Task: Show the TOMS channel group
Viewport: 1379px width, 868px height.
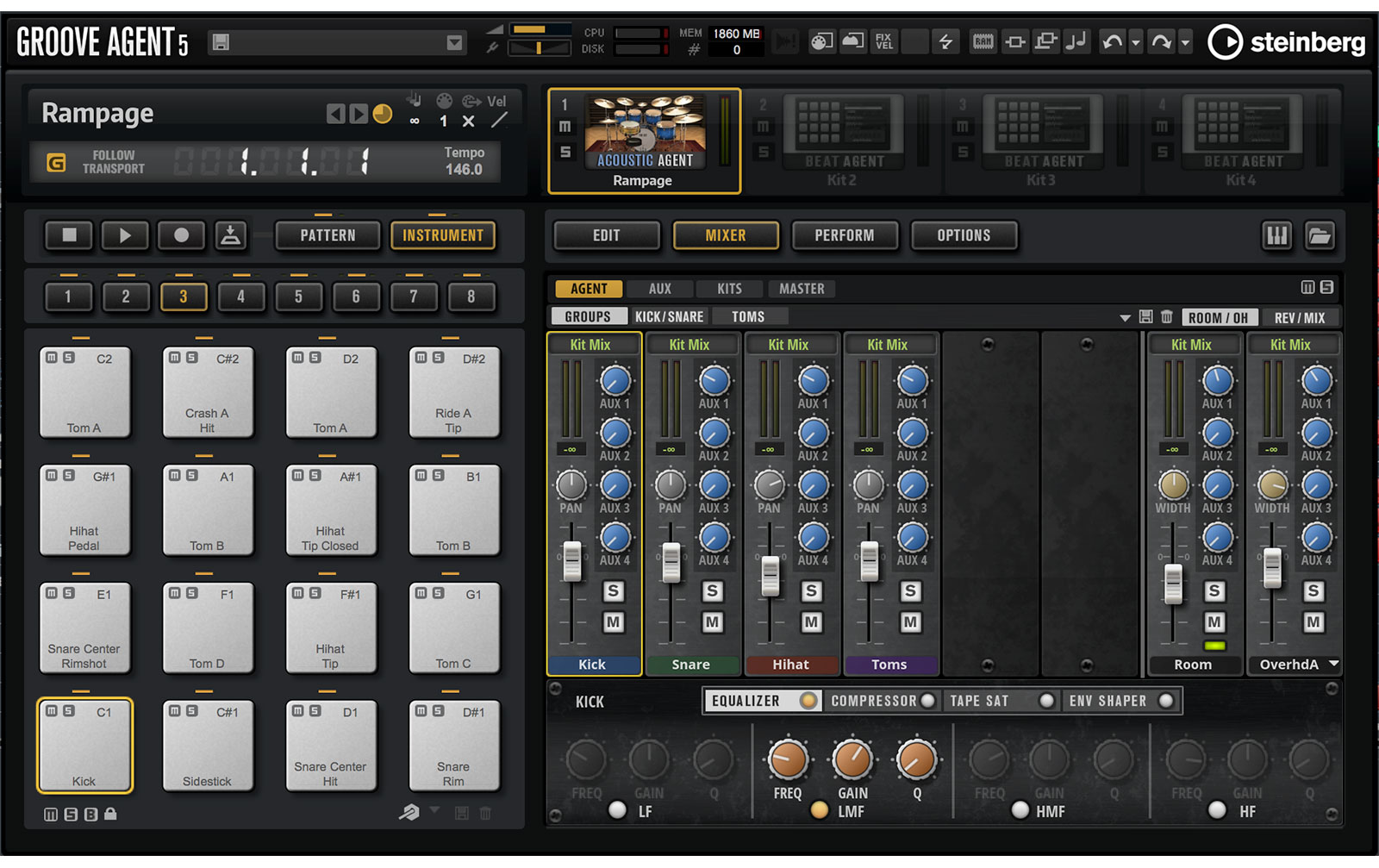Action: pos(748,317)
